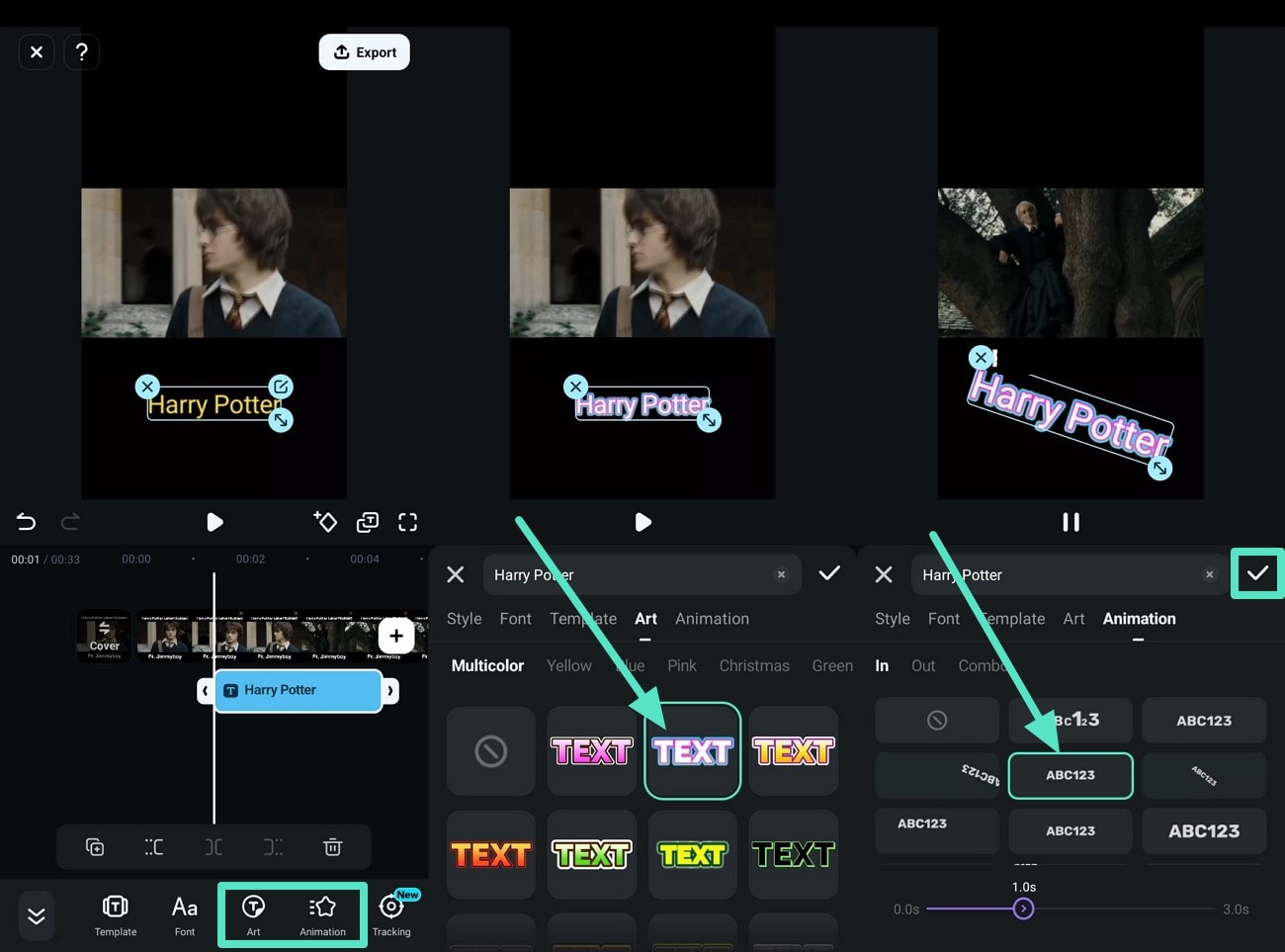
Task: Select the Multicolor art category
Action: tap(487, 666)
